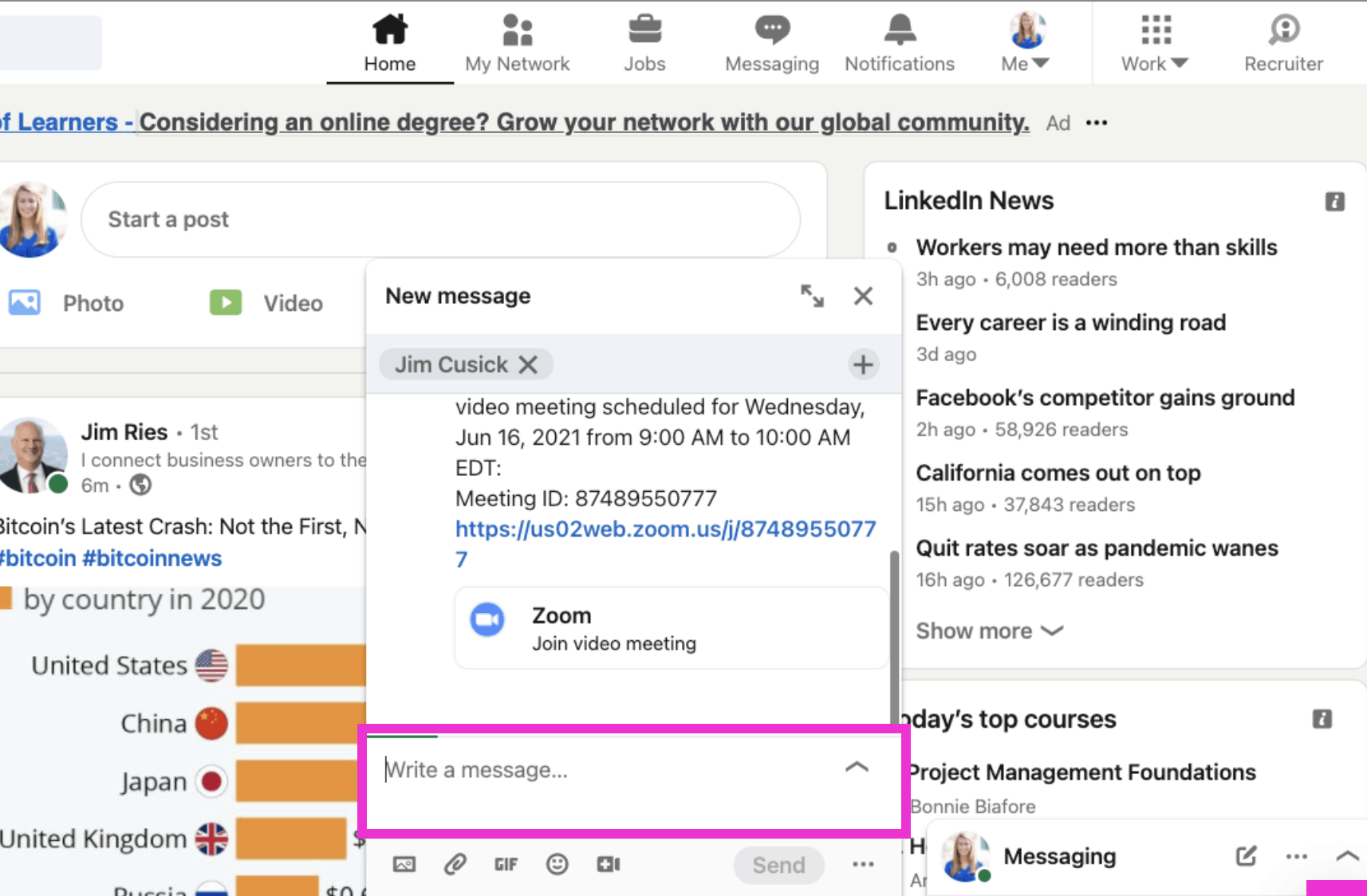Click your profile photo beside Start a post
This screenshot has width=1367, height=896.
tap(32, 219)
